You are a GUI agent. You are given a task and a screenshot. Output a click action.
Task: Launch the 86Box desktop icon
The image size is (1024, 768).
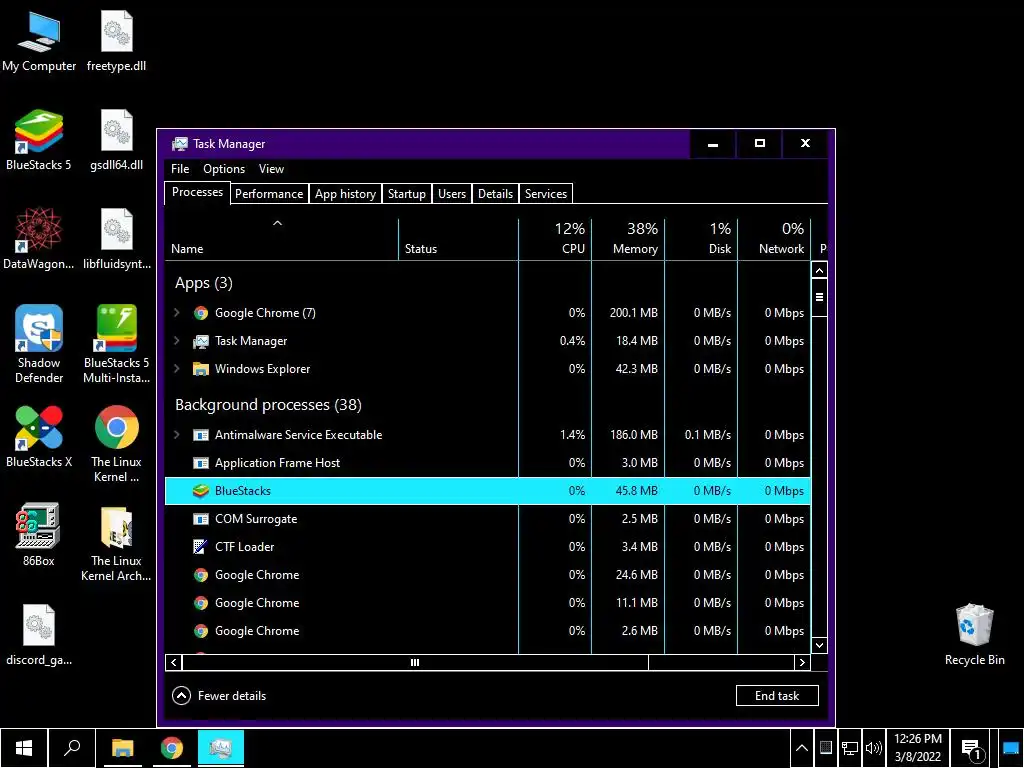tap(39, 534)
